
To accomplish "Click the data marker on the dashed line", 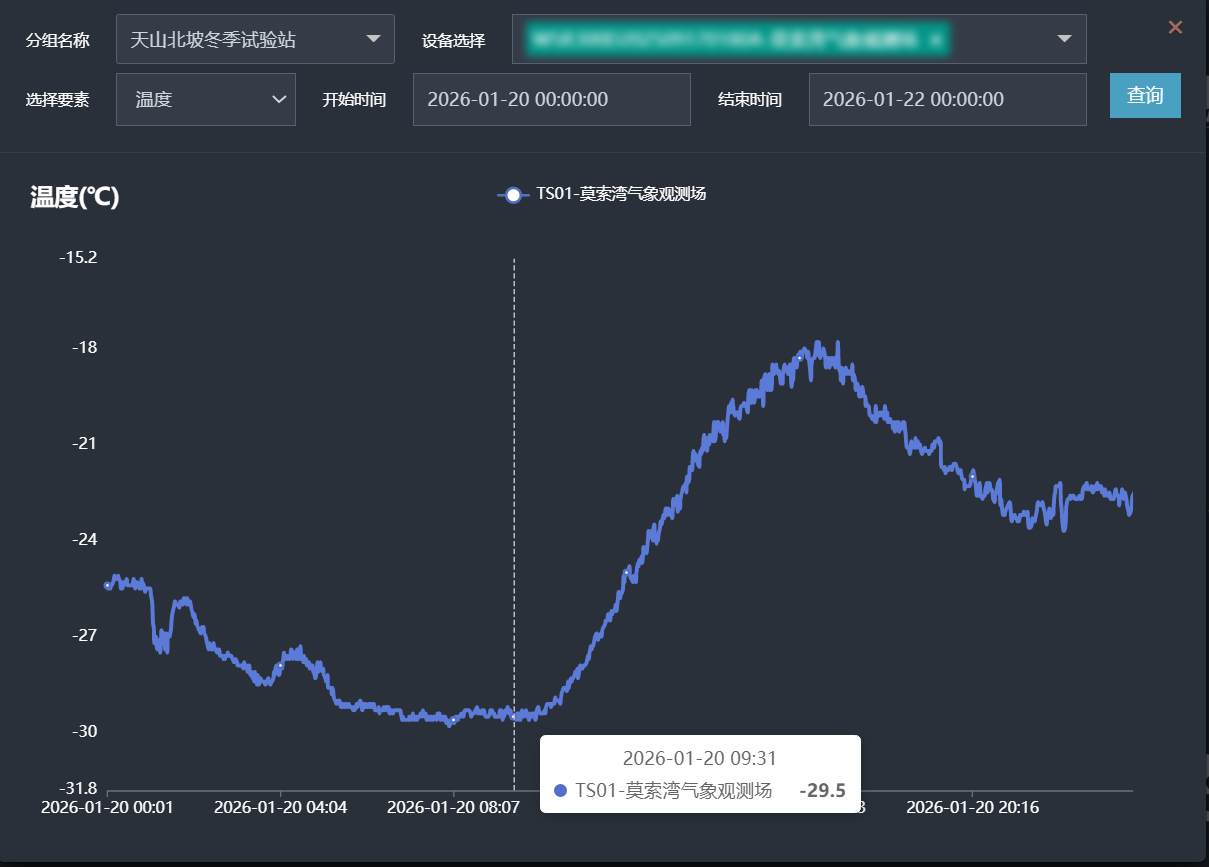I will coord(514,716).
